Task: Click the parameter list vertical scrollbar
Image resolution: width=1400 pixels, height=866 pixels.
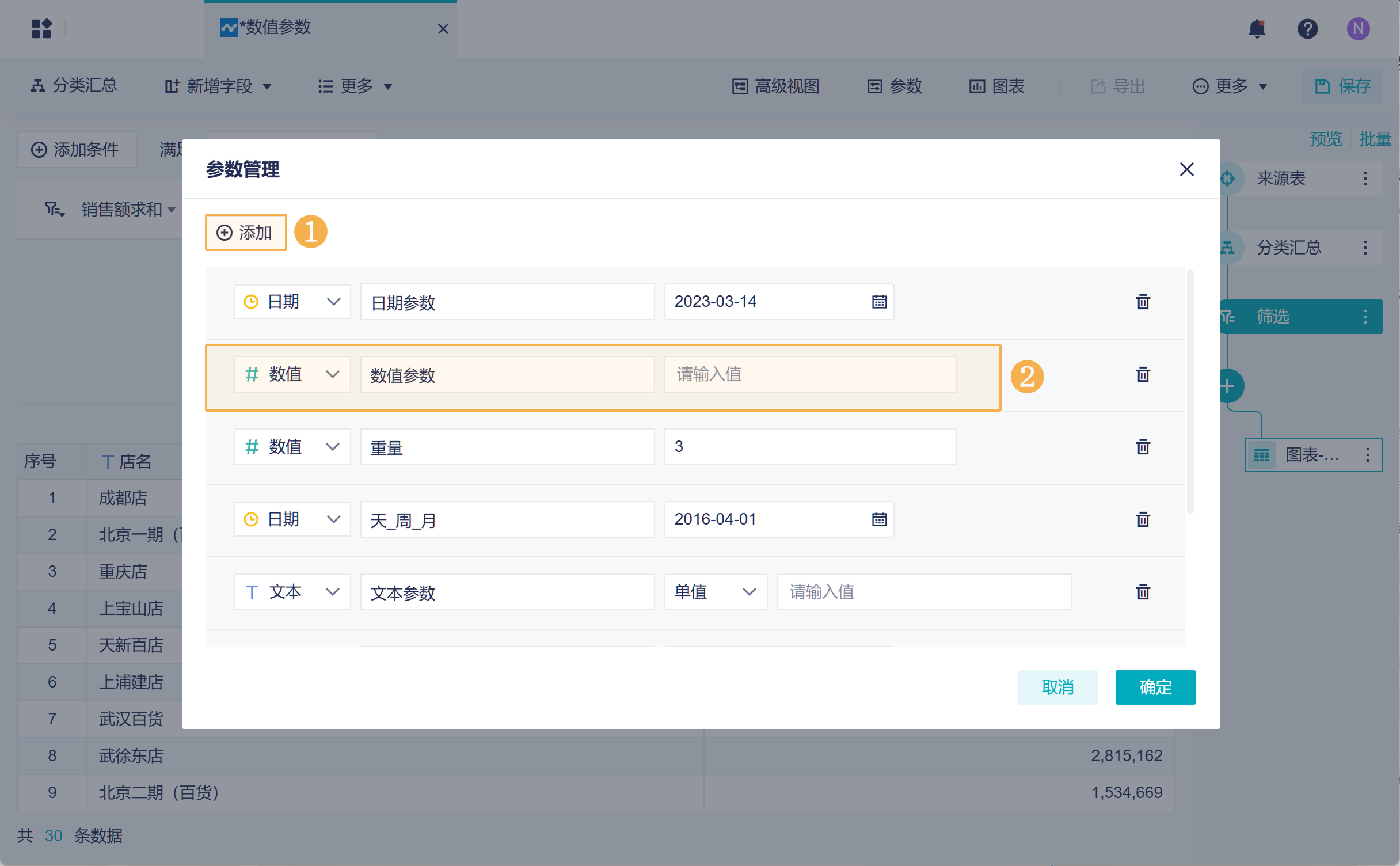Action: pyautogui.click(x=1190, y=392)
